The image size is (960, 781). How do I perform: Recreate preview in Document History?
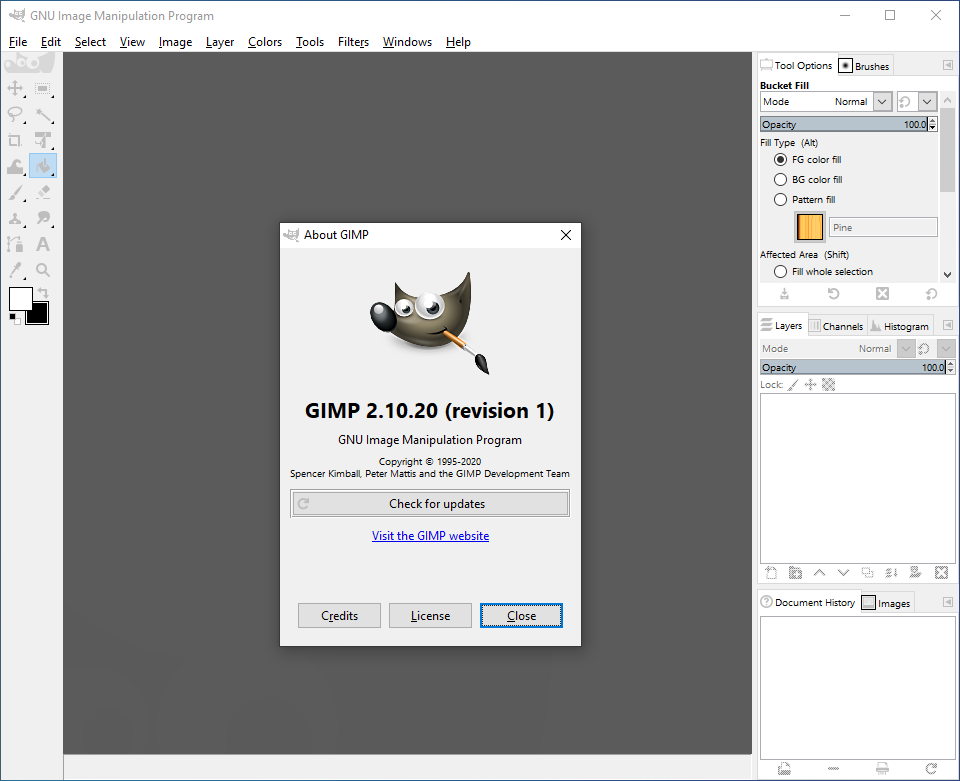pos(931,769)
